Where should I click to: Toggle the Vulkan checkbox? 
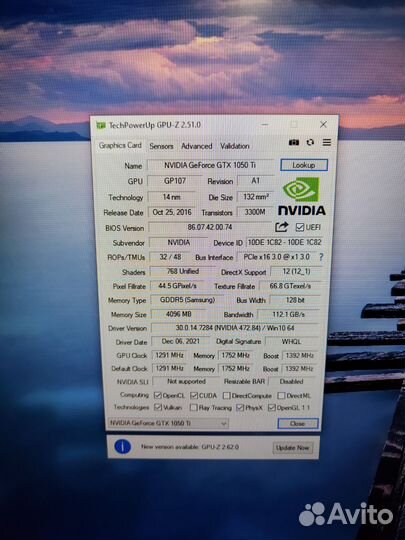pyautogui.click(x=158, y=407)
